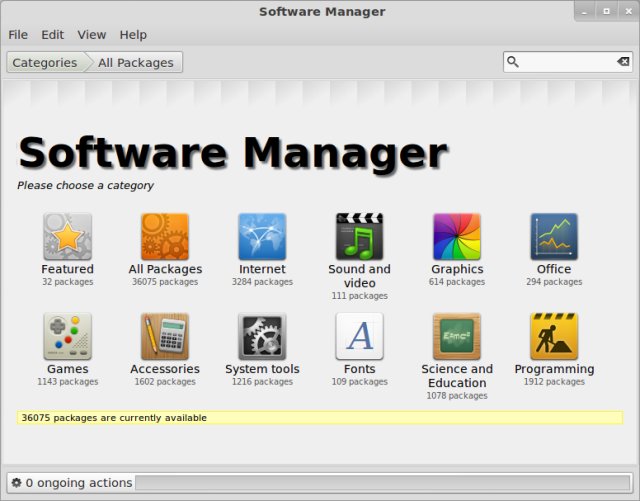Open the Graphics color wheel icon
640x501 pixels.
click(x=457, y=236)
